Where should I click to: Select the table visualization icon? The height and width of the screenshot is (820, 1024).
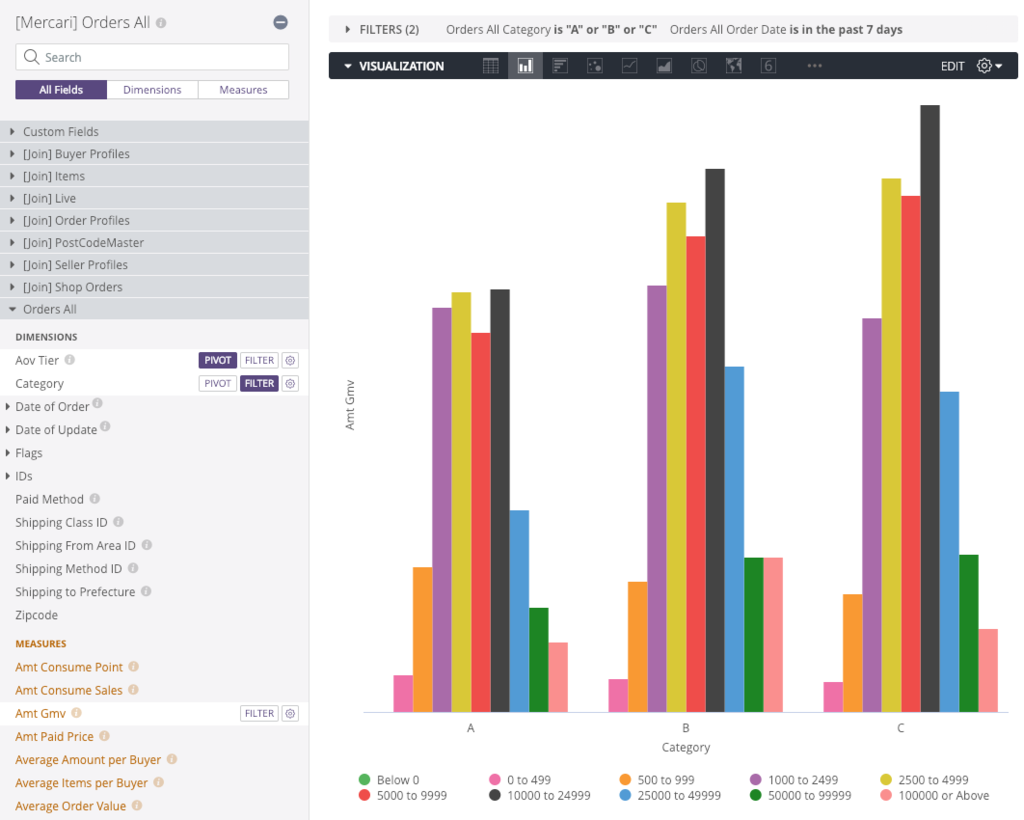coord(490,66)
